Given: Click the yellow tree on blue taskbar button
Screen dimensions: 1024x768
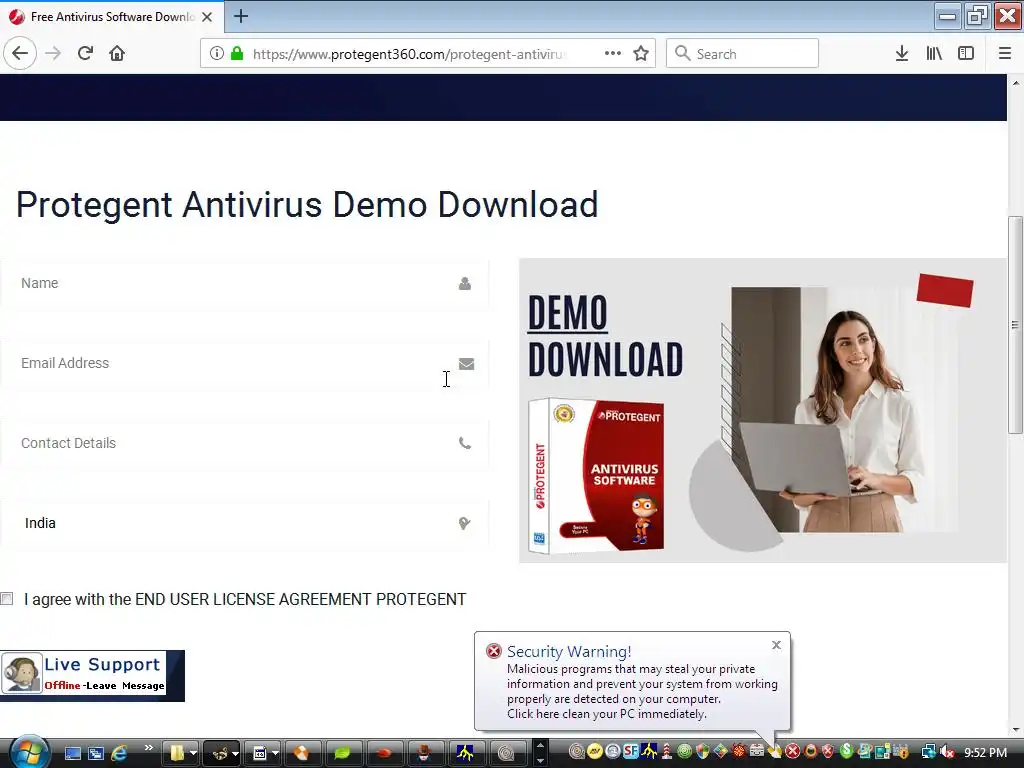Looking at the screenshot, I should [465, 754].
